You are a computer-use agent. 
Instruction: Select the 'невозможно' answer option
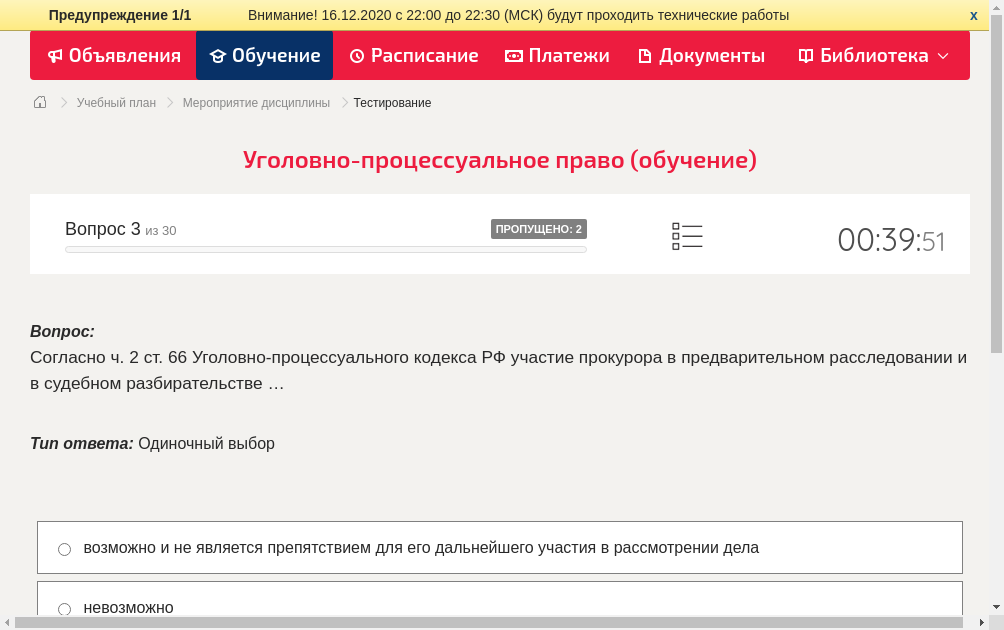coord(65,608)
